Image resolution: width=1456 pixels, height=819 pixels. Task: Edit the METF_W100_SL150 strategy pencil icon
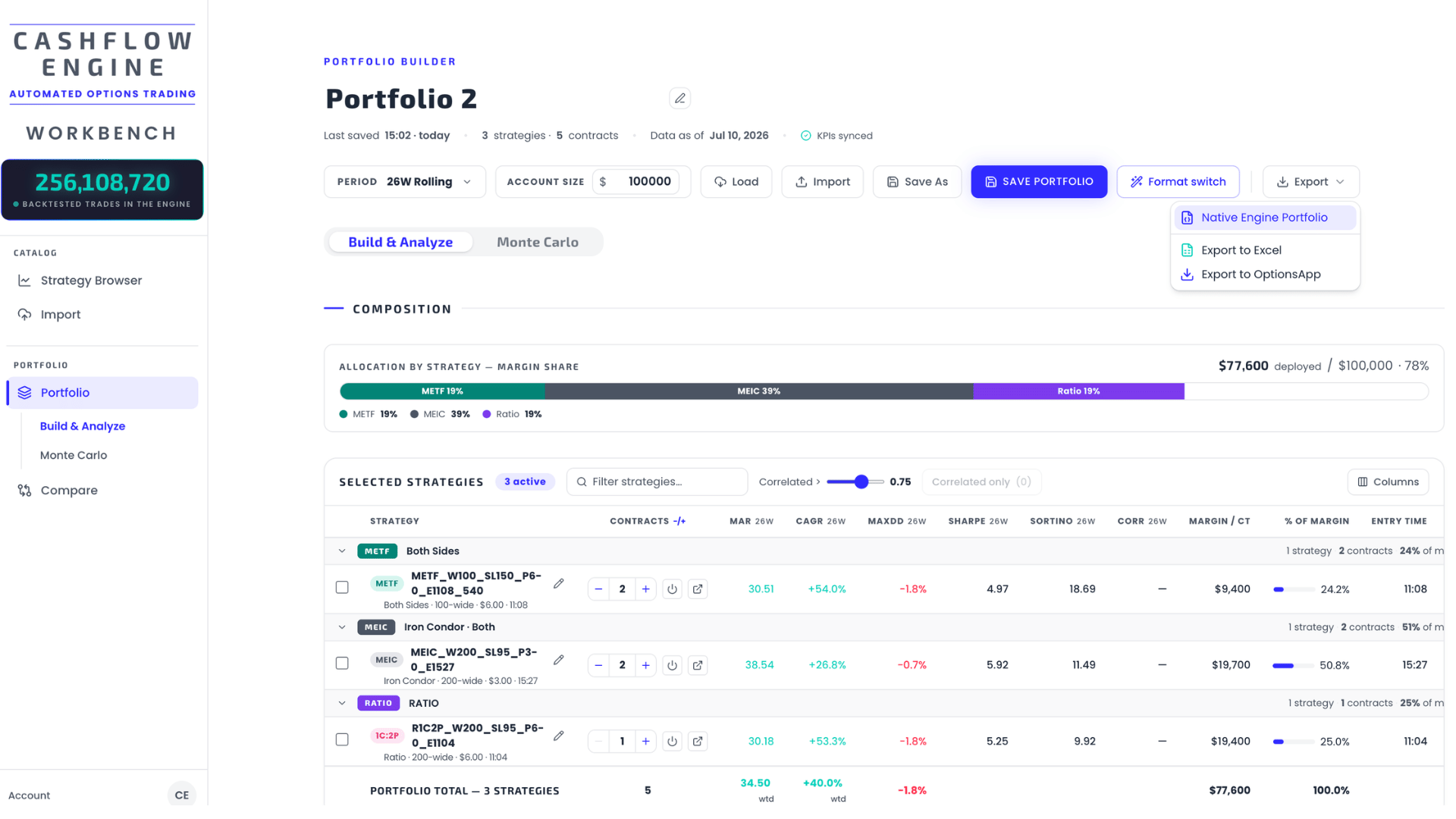tap(558, 583)
